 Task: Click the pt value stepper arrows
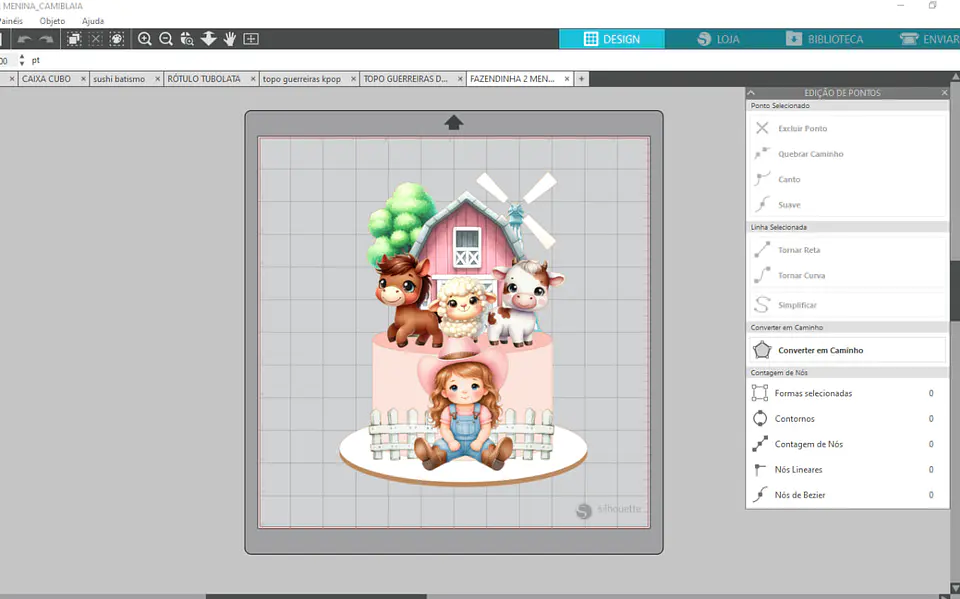pos(22,60)
